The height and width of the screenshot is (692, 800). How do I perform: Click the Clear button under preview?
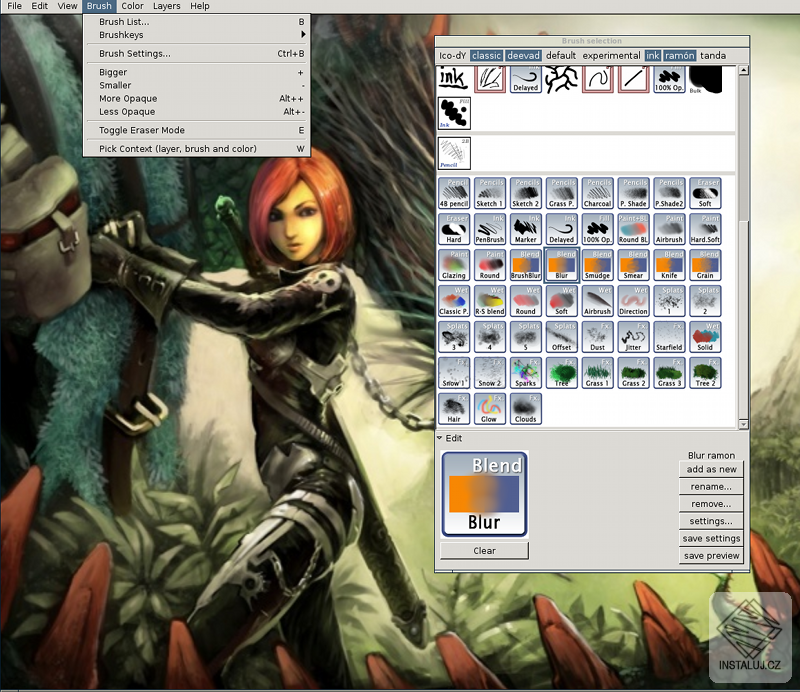(x=484, y=551)
